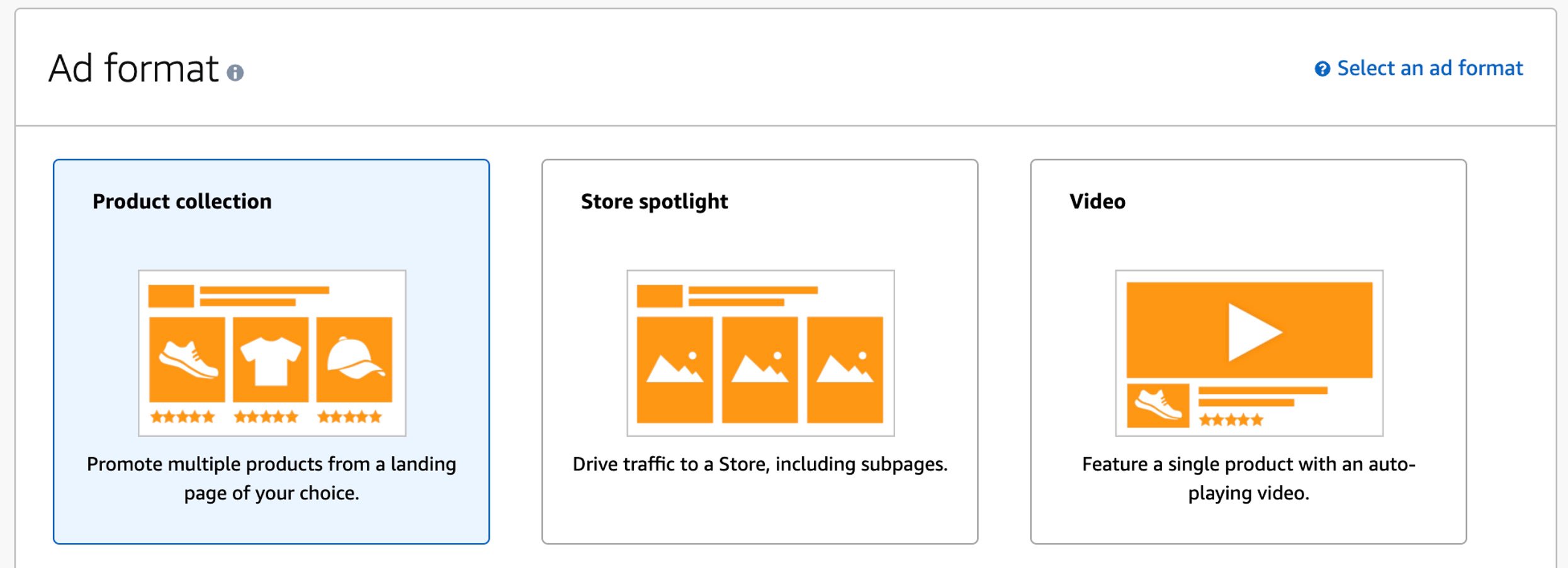Click the play triangle in Video illustration
This screenshot has height=568, width=1568.
(1255, 332)
